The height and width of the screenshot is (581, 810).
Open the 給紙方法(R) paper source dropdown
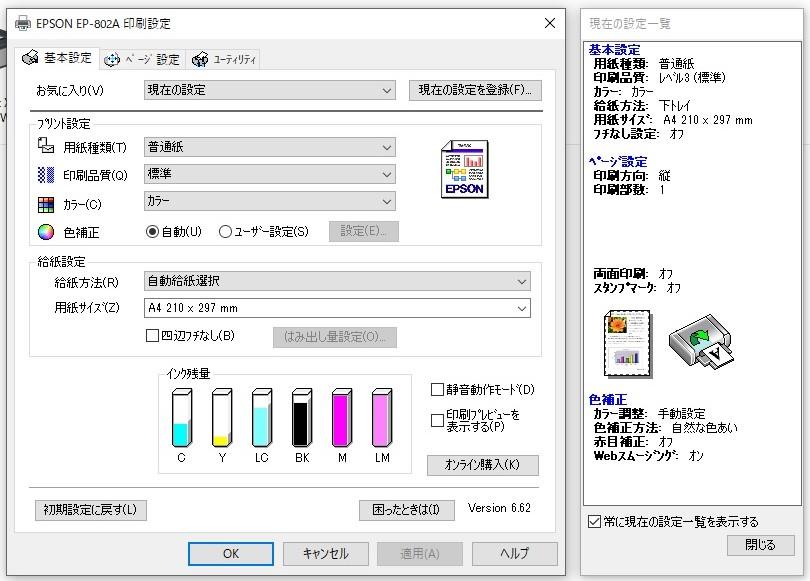click(x=337, y=281)
